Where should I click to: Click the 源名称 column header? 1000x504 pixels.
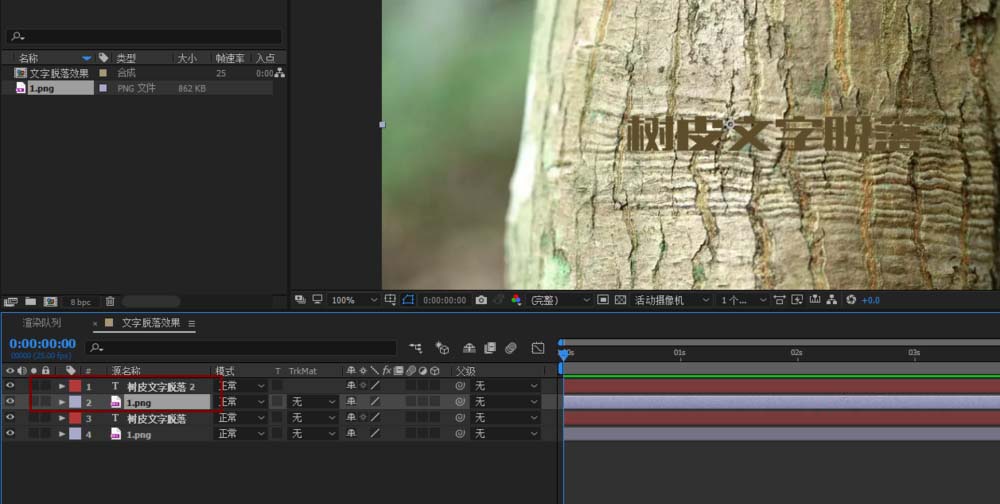(x=126, y=371)
